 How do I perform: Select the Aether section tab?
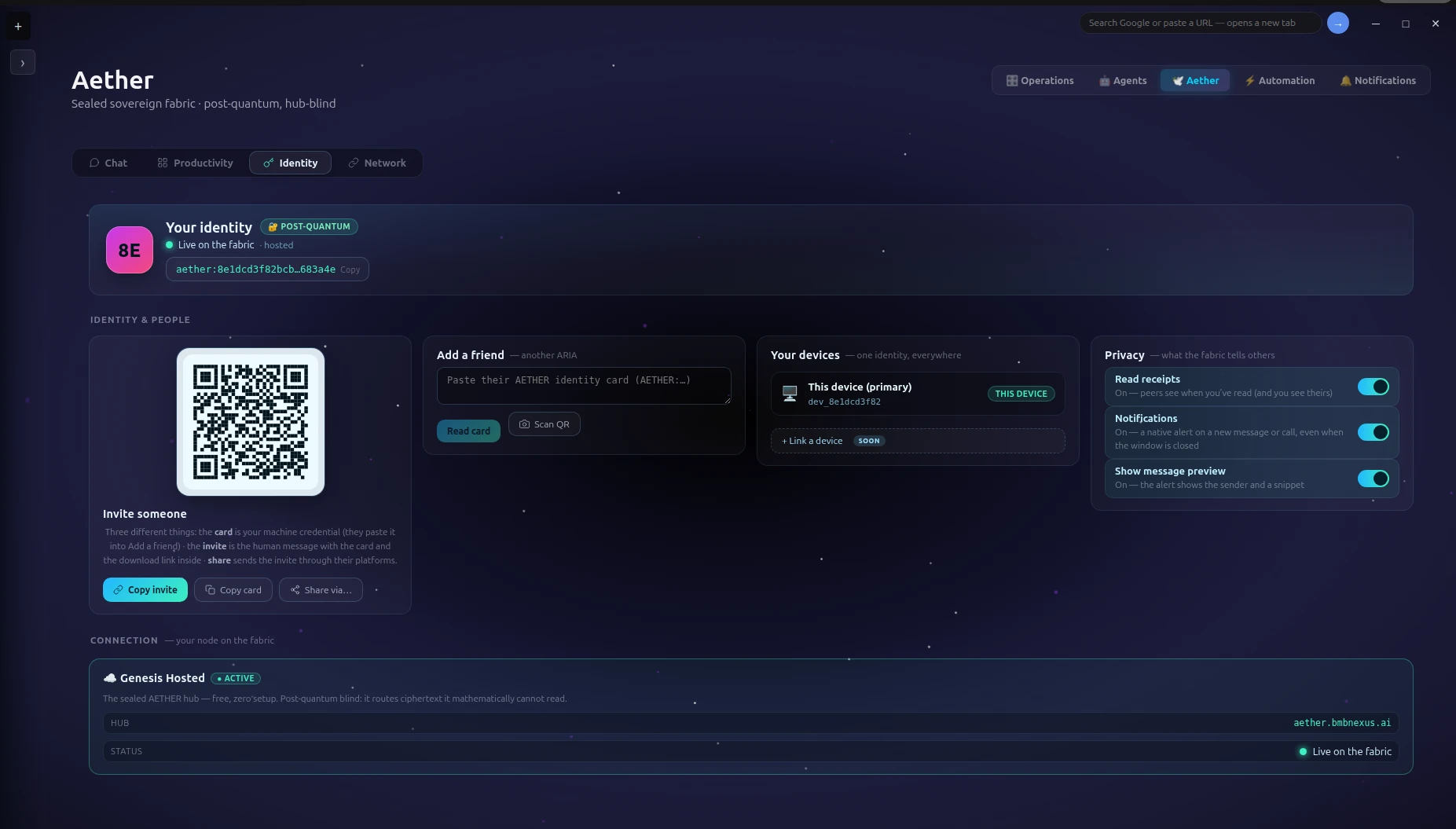(x=1195, y=80)
